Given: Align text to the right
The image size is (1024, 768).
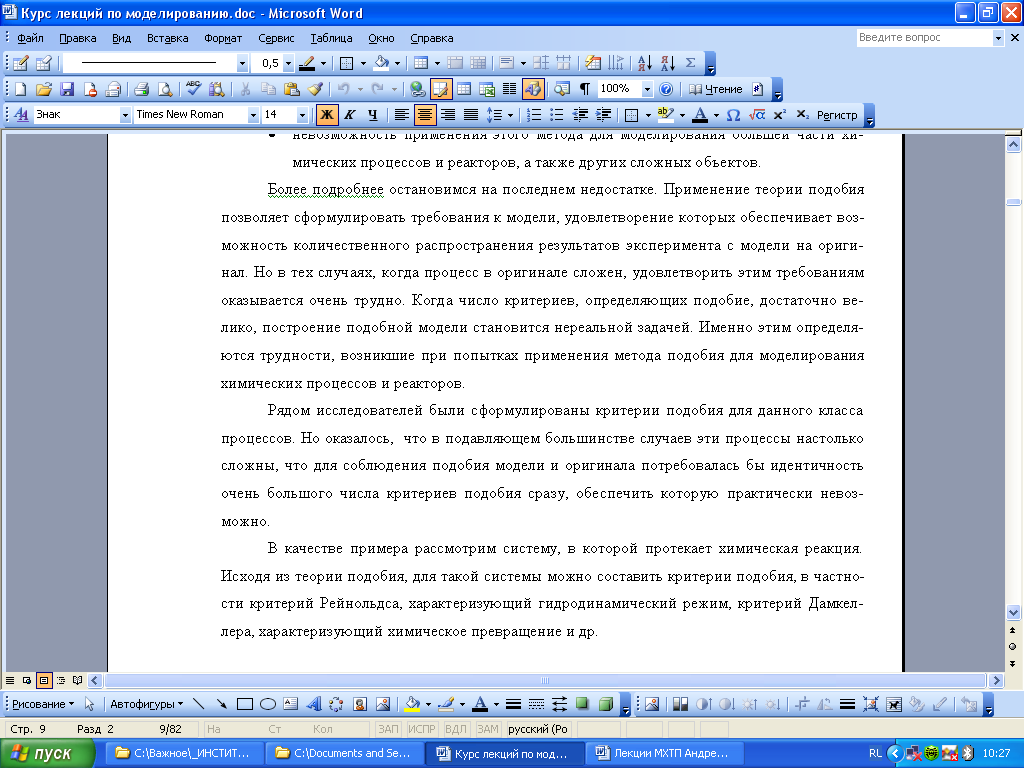Looking at the screenshot, I should [x=448, y=115].
